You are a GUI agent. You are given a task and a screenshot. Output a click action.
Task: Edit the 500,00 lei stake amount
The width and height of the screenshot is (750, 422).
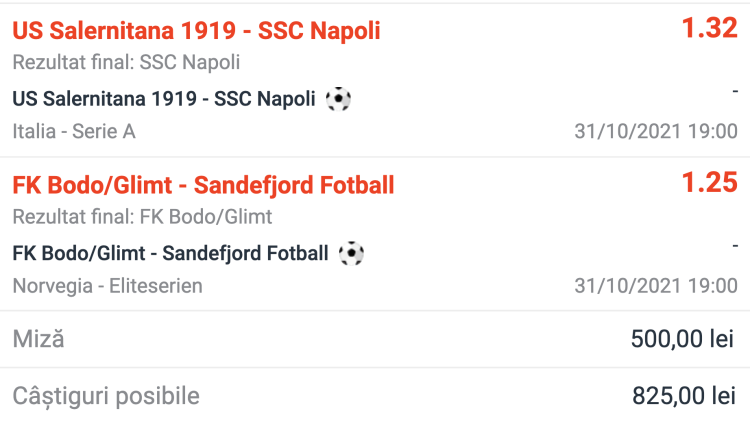point(683,340)
